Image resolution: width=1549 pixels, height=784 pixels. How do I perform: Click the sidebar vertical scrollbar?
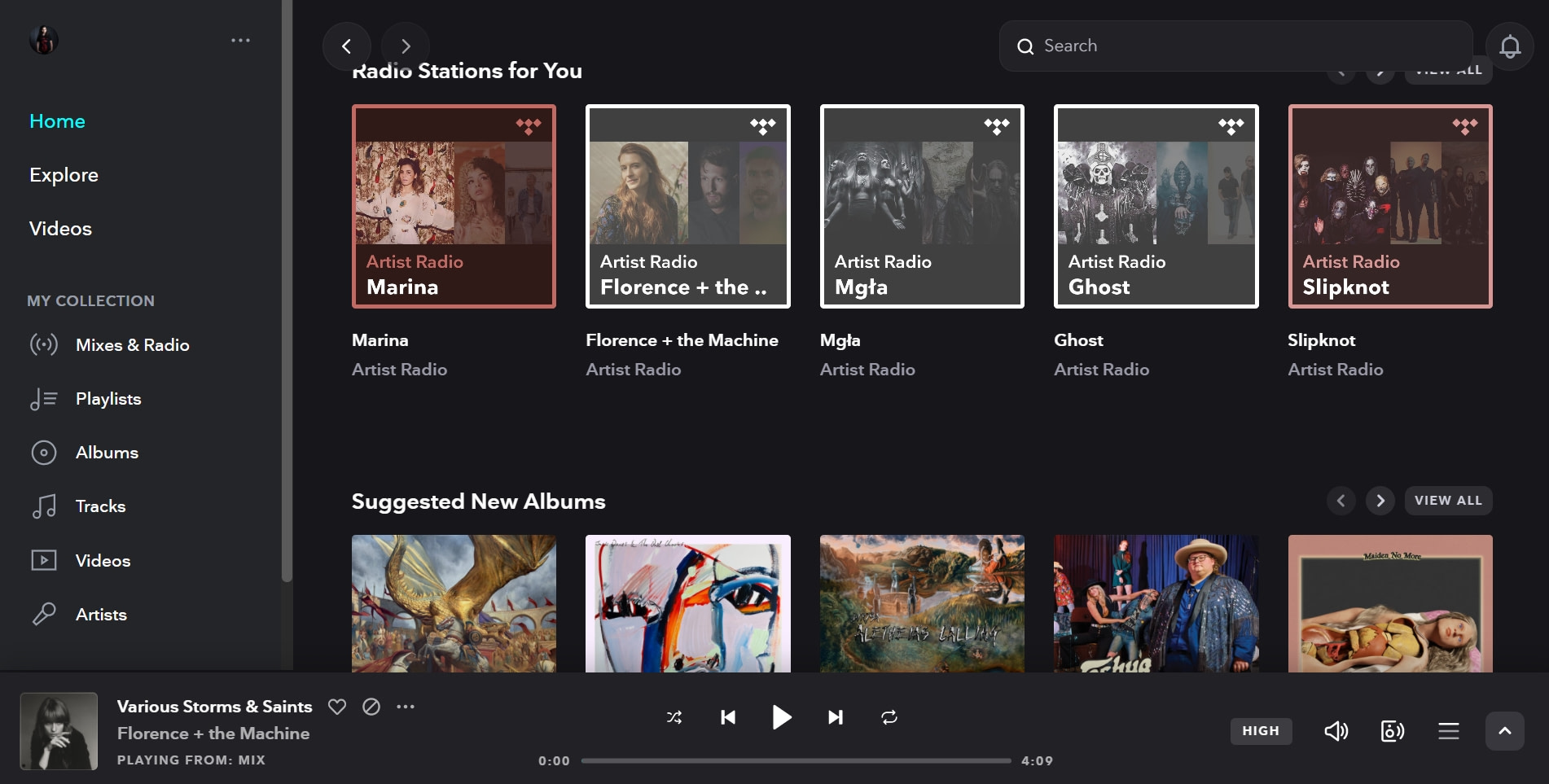click(287, 291)
